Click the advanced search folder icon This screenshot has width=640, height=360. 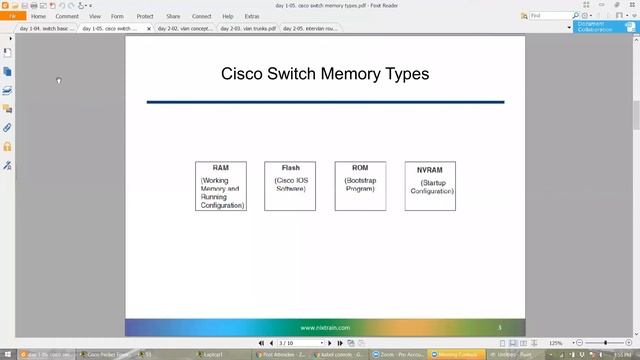[x=524, y=16]
